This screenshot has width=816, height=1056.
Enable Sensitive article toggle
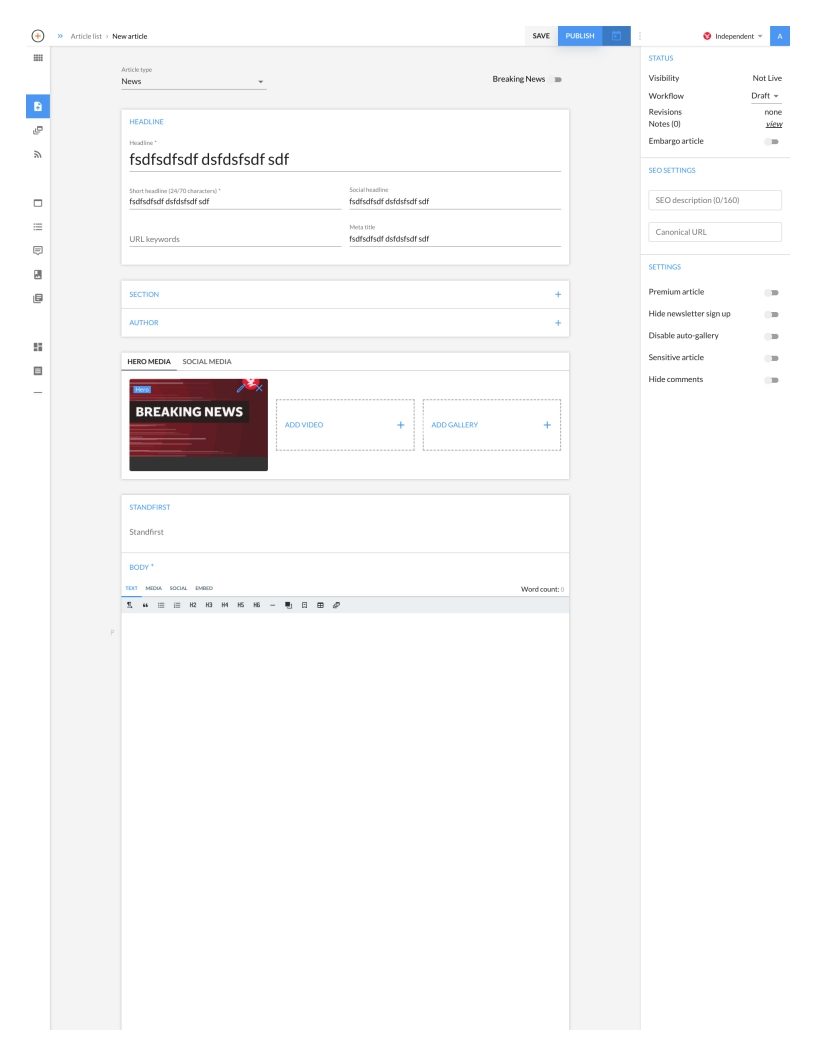772,358
